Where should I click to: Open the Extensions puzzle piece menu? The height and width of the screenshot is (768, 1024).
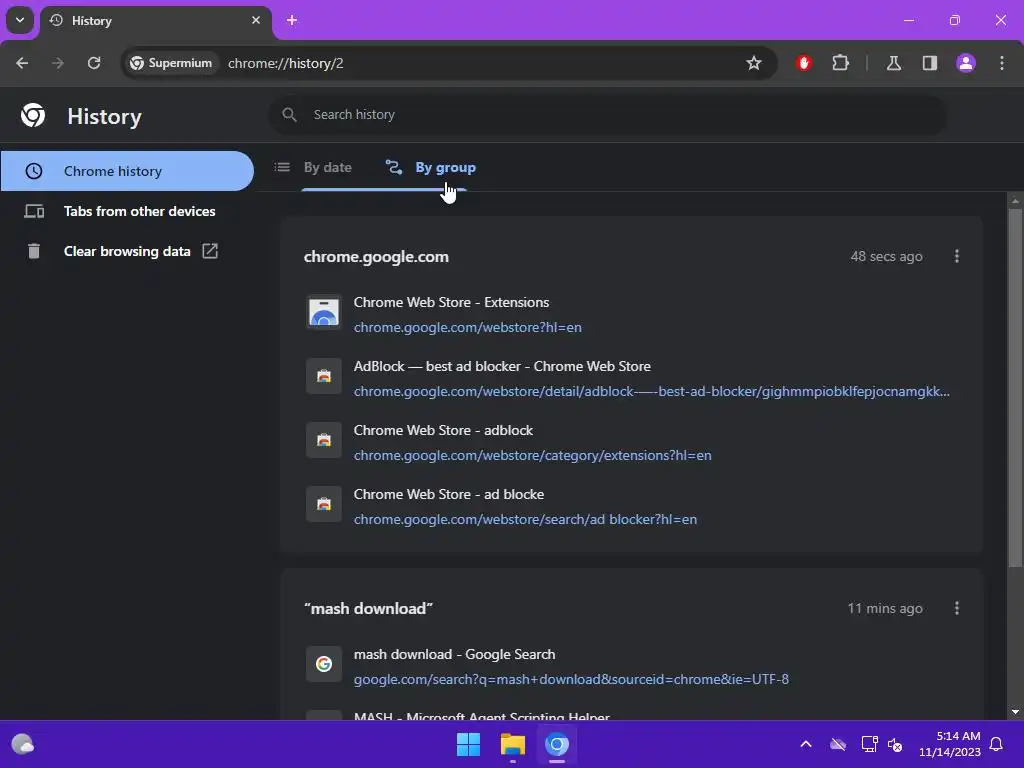[x=840, y=63]
